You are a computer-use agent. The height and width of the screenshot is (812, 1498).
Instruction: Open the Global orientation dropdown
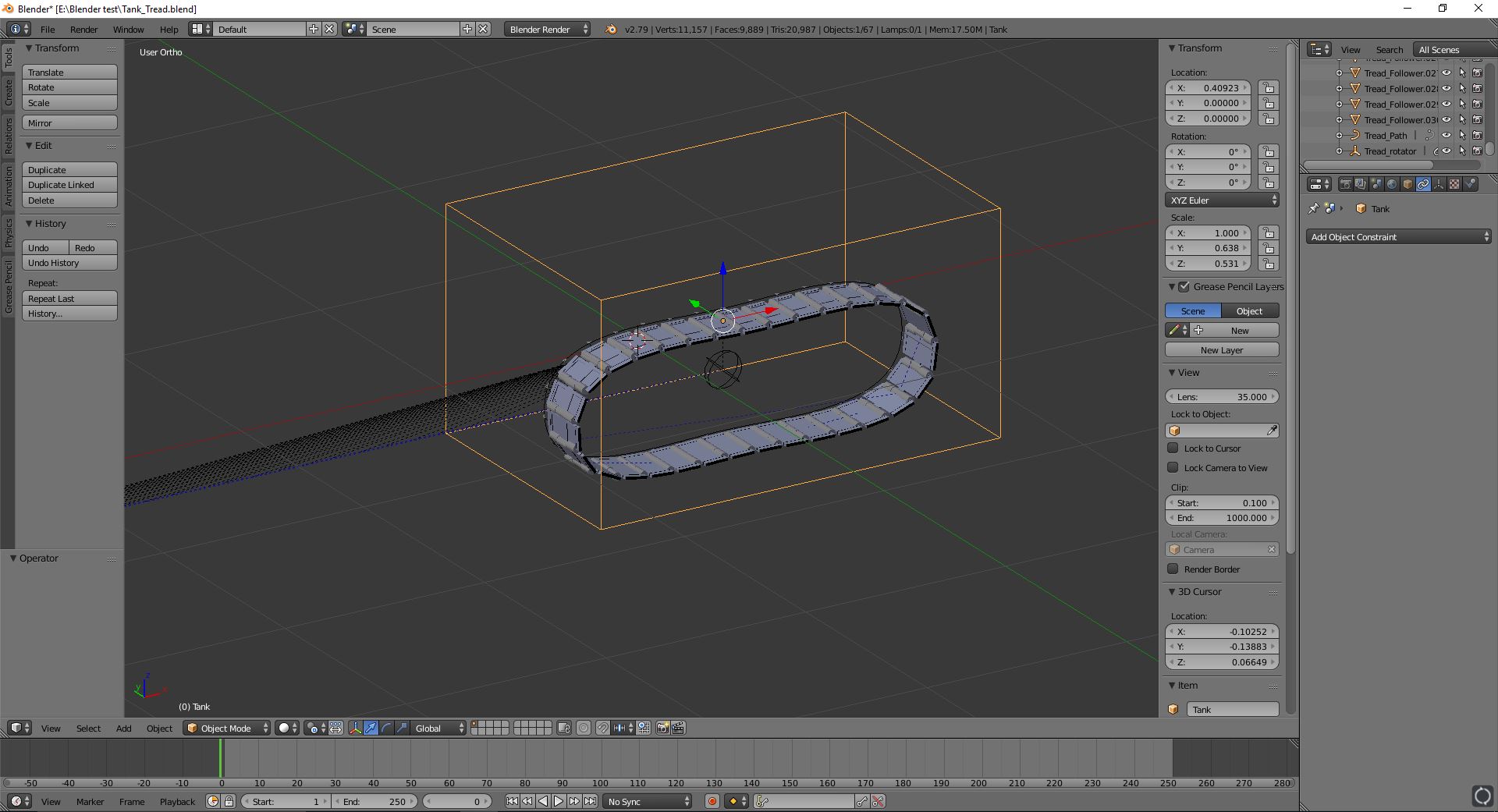click(x=438, y=728)
